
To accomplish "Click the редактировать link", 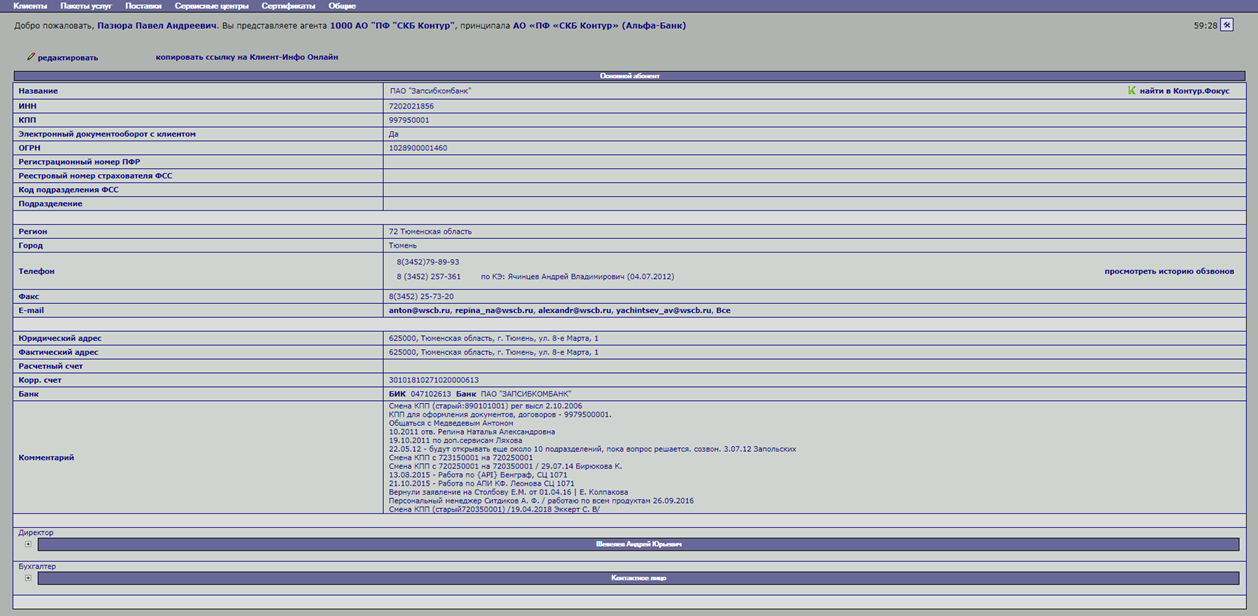I will coord(68,58).
